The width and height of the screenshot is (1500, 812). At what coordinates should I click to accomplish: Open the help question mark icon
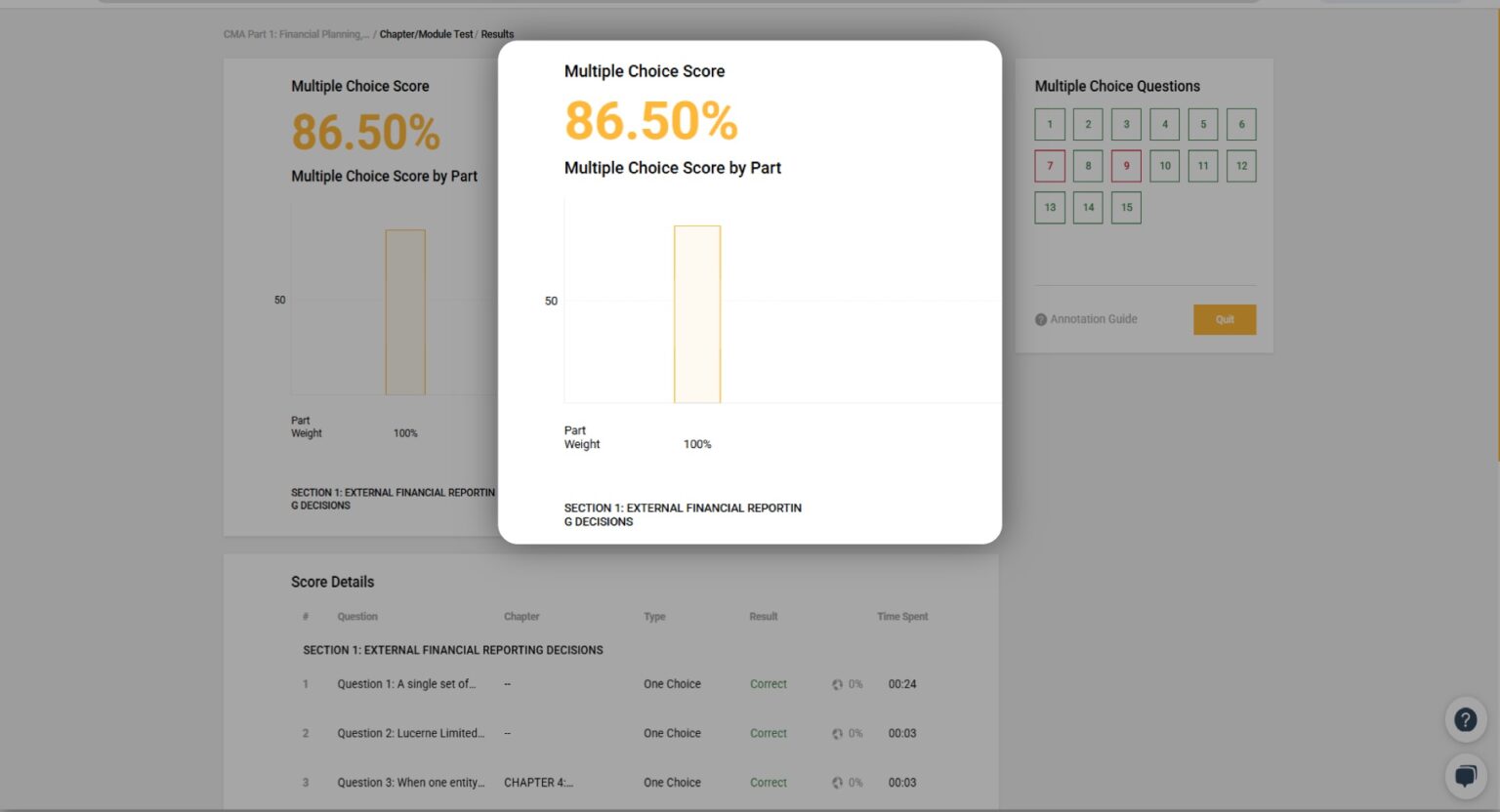pos(1465,720)
